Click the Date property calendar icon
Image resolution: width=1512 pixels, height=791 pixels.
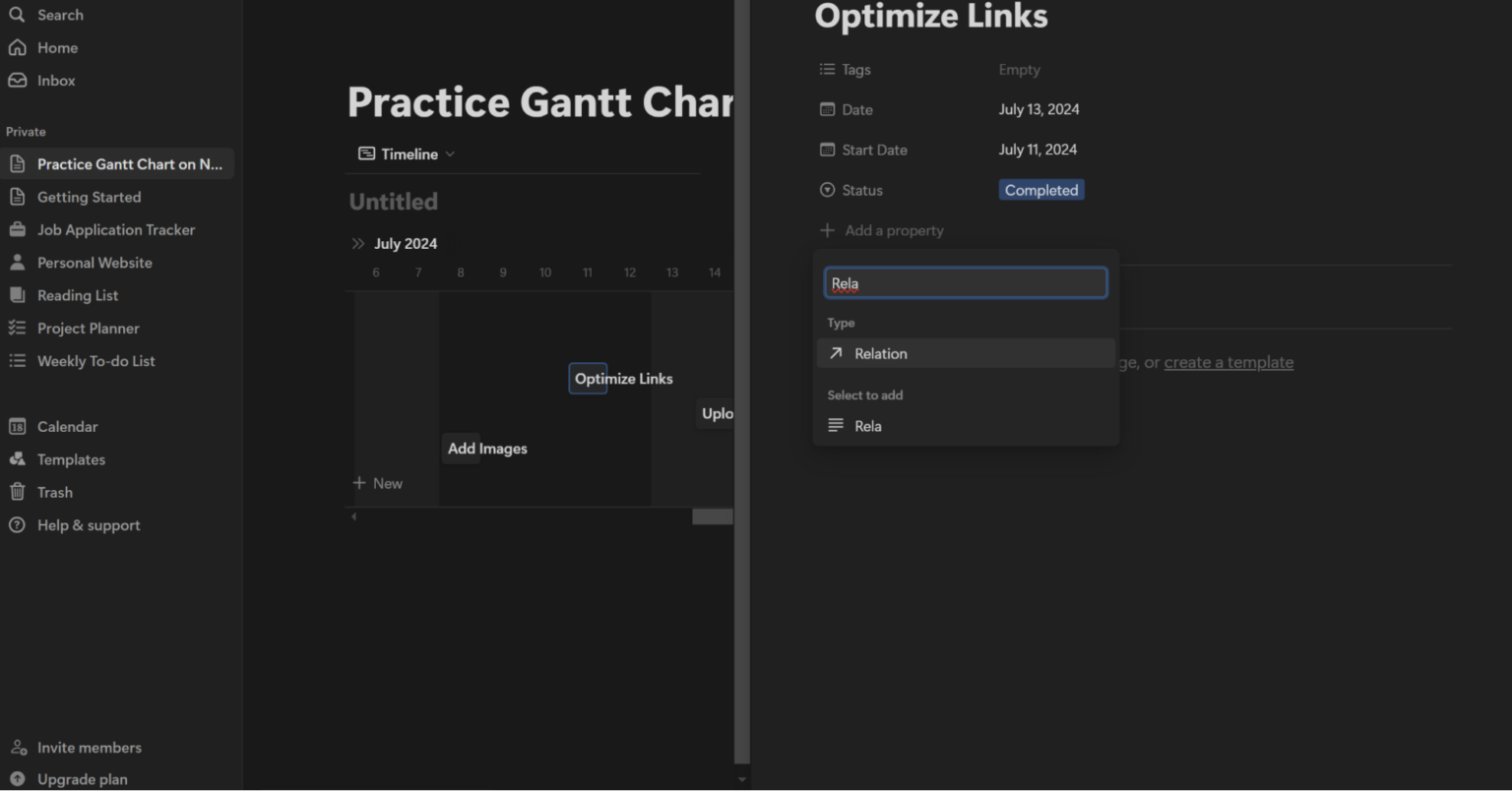tap(827, 109)
